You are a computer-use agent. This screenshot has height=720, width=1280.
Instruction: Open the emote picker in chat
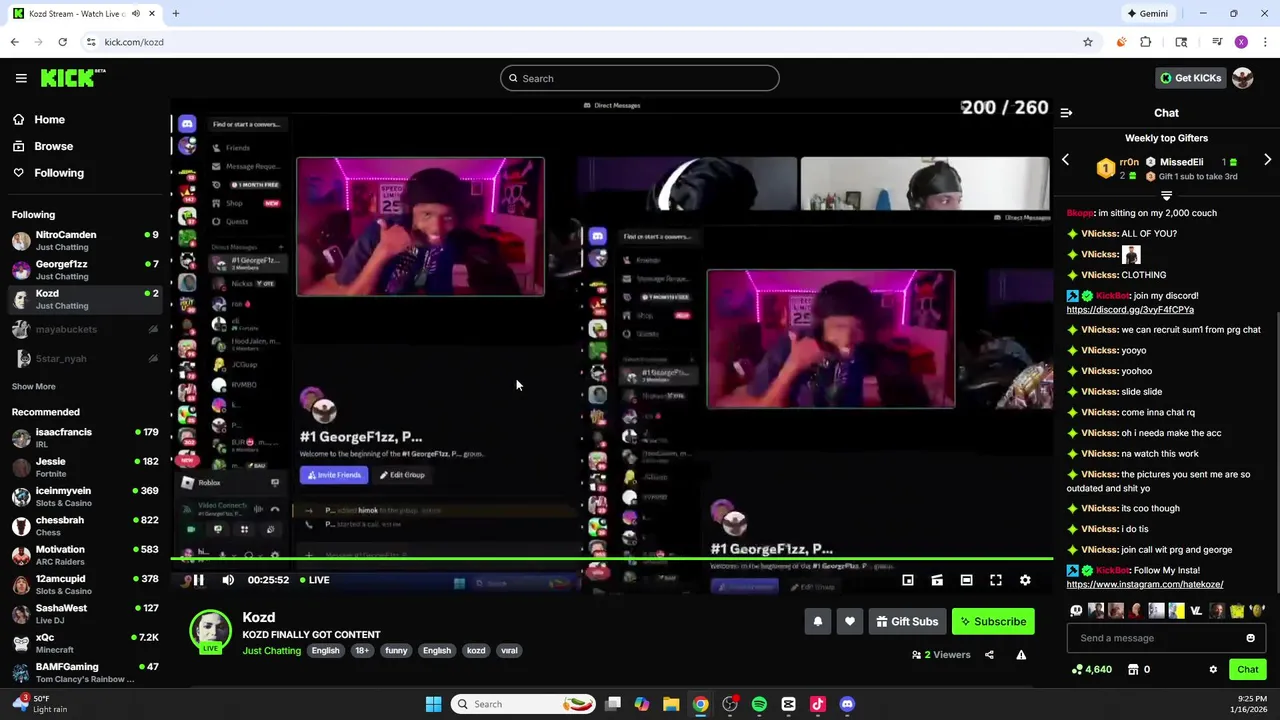[x=1250, y=638]
